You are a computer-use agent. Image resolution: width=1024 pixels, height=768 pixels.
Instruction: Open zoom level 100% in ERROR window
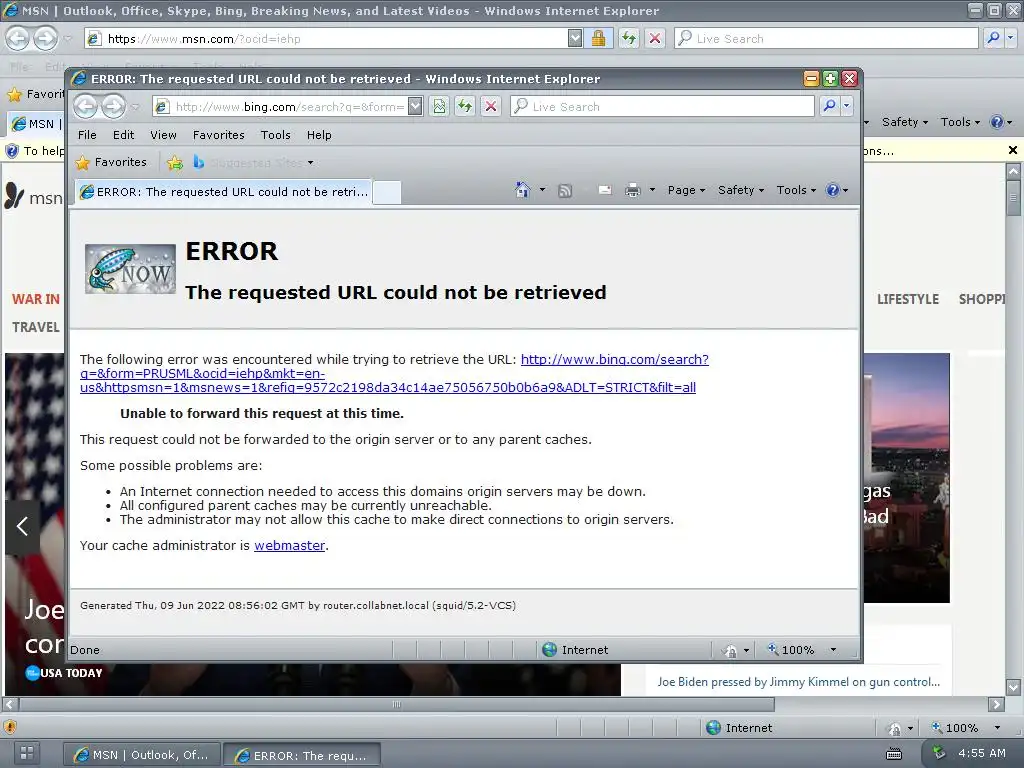798,650
